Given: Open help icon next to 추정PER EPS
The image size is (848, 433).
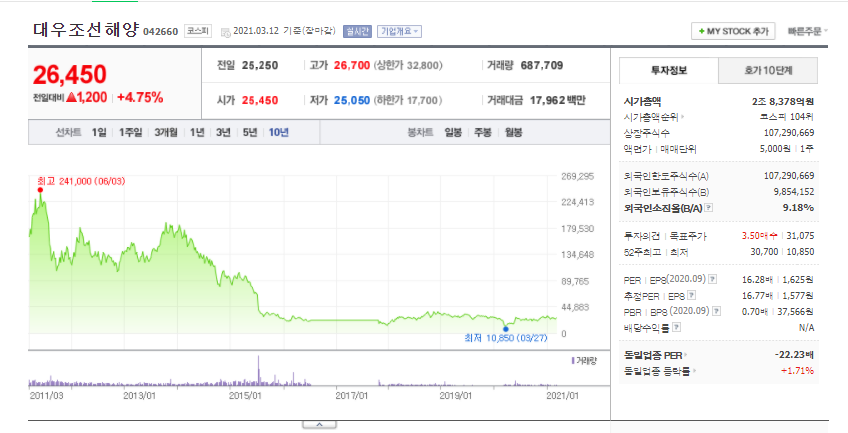Looking at the screenshot, I should pyautogui.click(x=691, y=295).
